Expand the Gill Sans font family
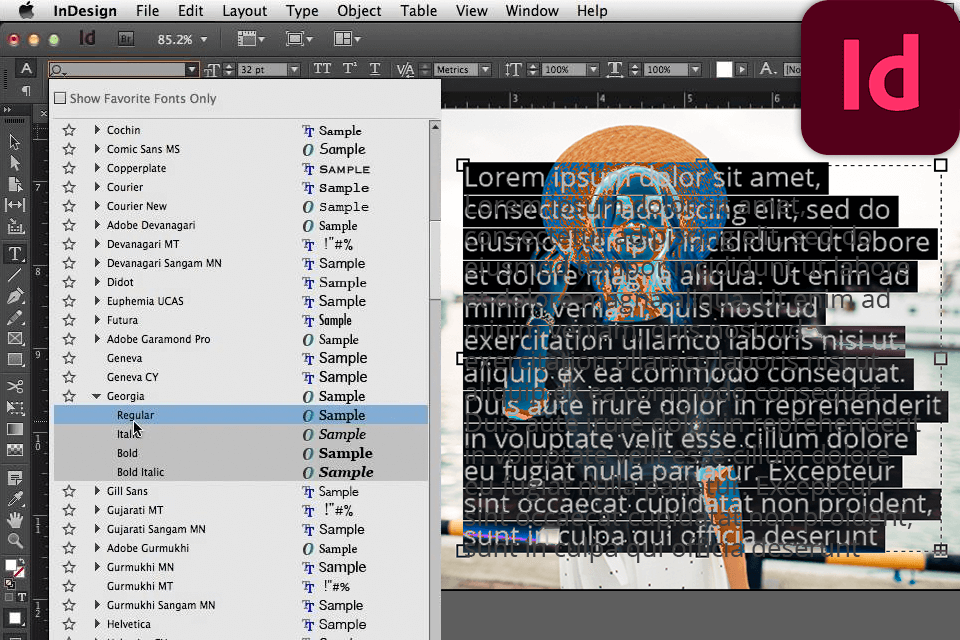Viewport: 960px width, 640px height. tap(97, 491)
